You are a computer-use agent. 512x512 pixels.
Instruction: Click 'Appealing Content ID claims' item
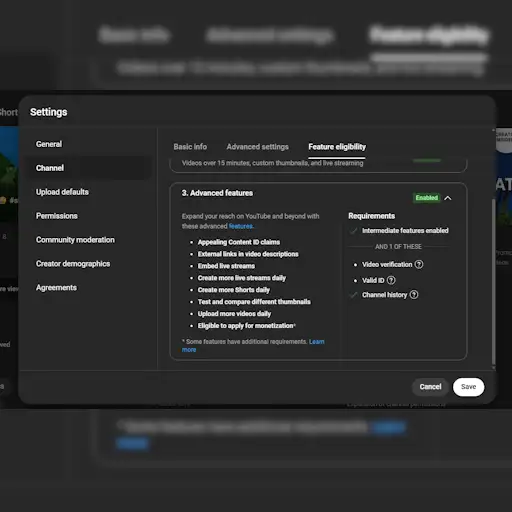pyautogui.click(x=239, y=242)
